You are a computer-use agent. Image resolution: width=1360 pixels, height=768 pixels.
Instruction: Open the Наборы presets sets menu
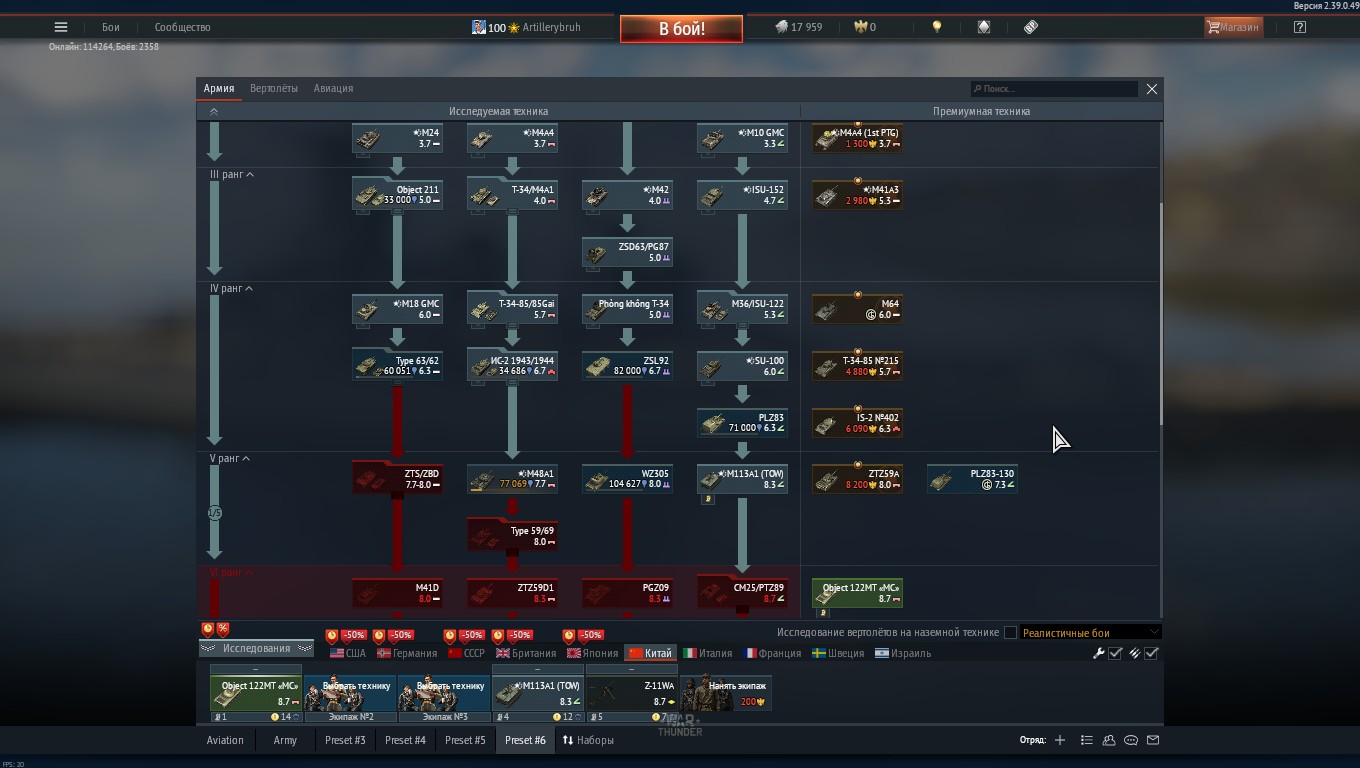click(x=588, y=740)
